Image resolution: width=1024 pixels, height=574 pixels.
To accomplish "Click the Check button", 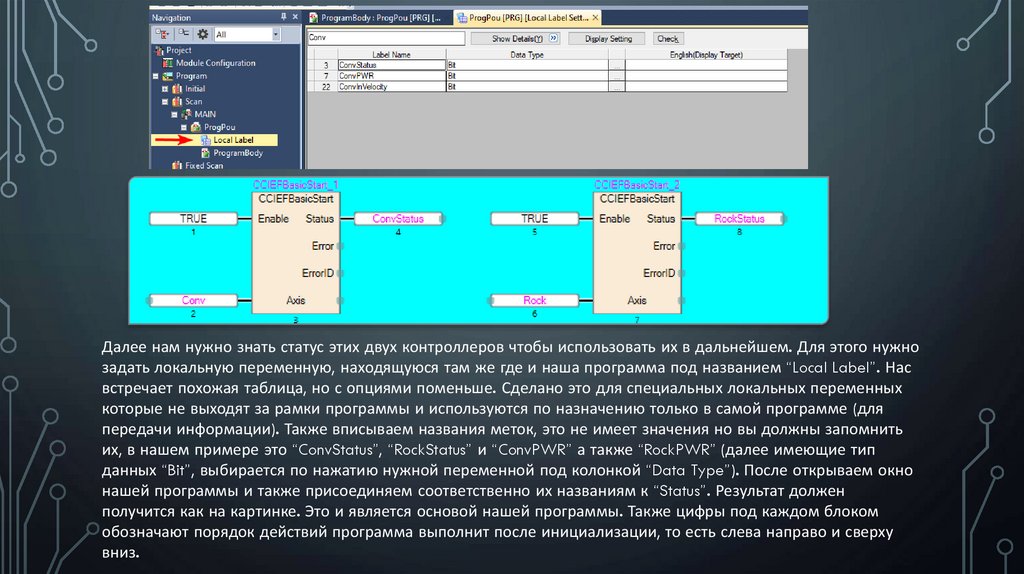I will [667, 39].
